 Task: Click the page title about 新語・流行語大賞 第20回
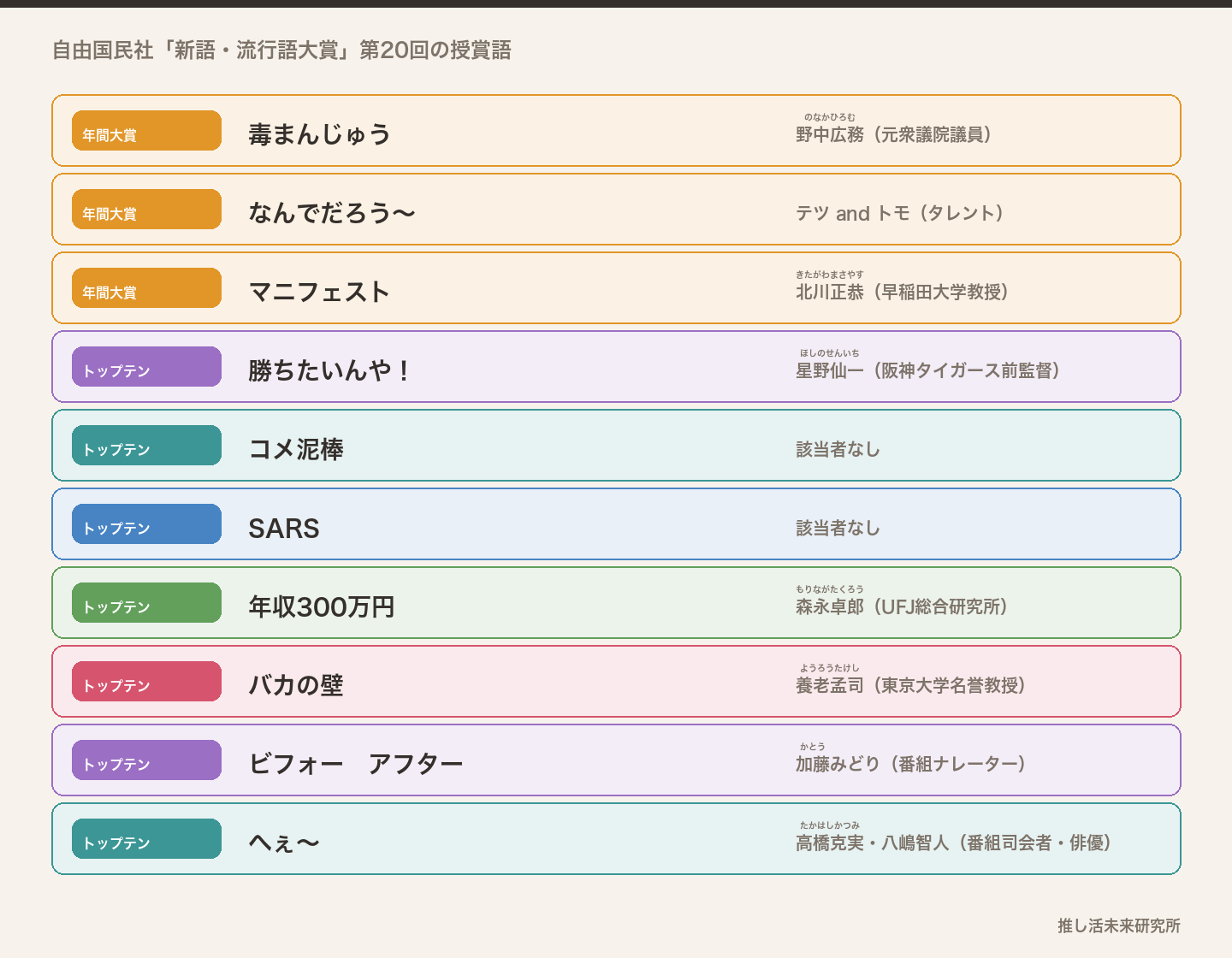281,50
